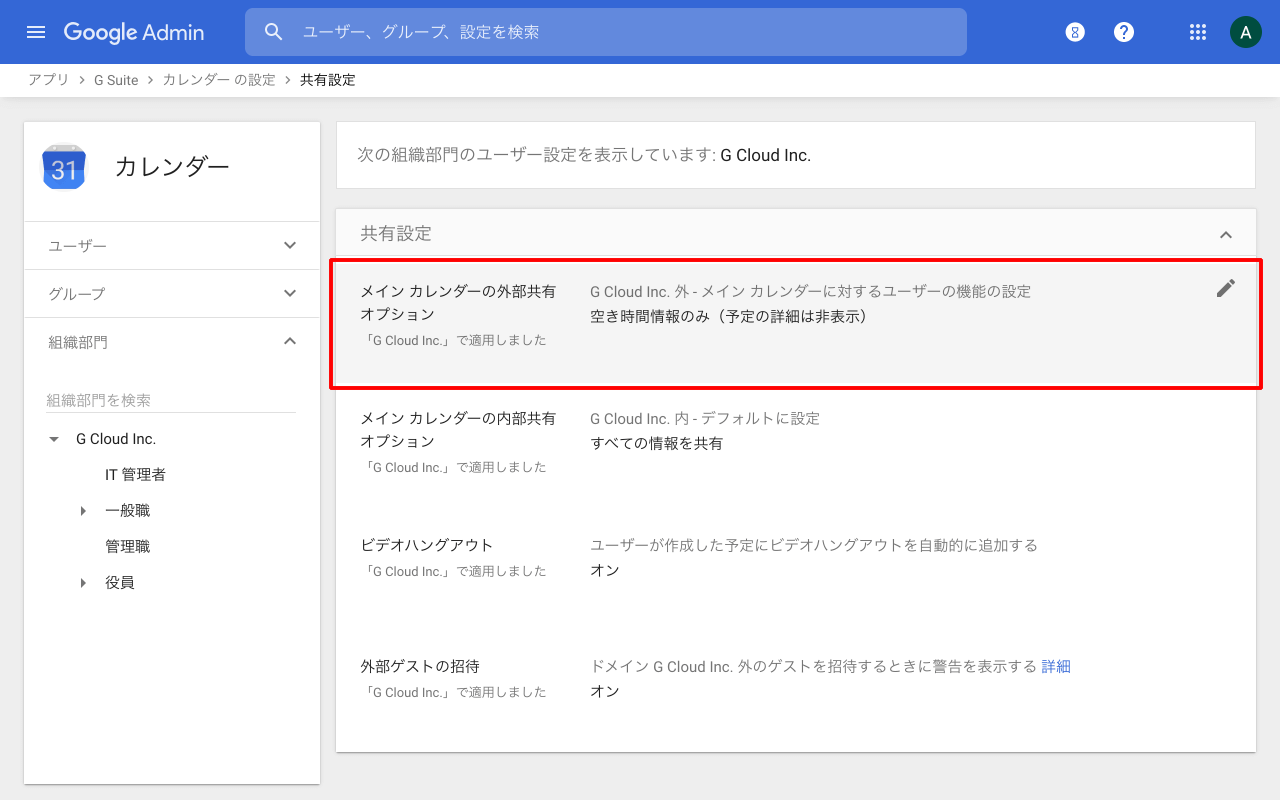Expand the 一般職 tree arrow
The image size is (1280, 800).
pos(83,511)
